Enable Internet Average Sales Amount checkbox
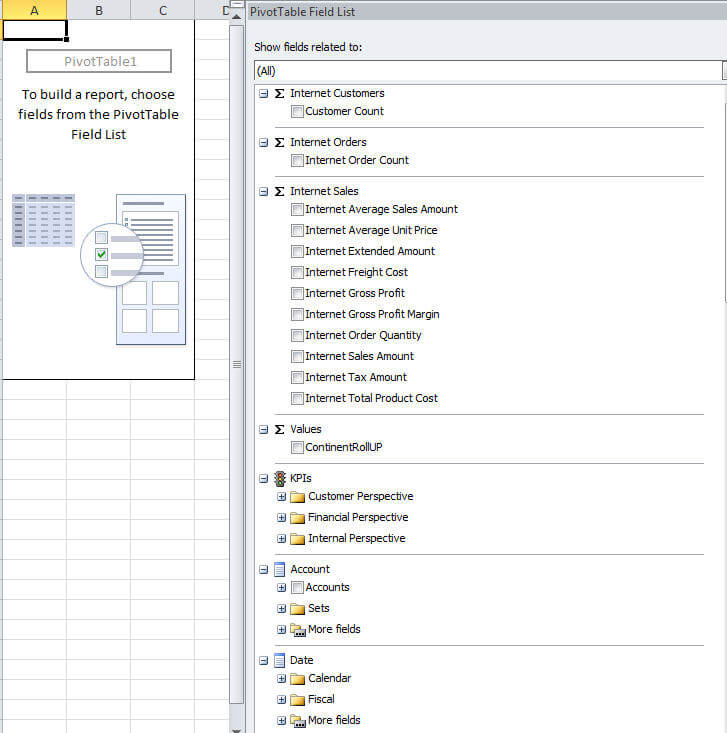The height and width of the screenshot is (733, 727). (297, 209)
